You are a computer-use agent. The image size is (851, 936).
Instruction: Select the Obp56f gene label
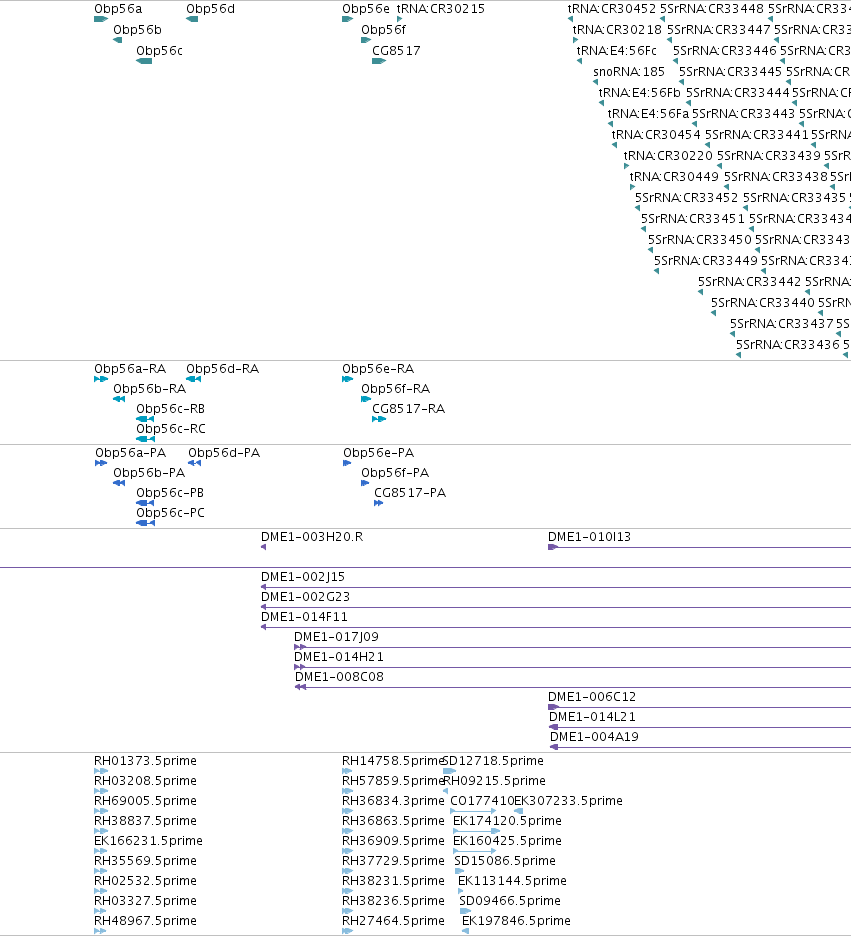[383, 30]
